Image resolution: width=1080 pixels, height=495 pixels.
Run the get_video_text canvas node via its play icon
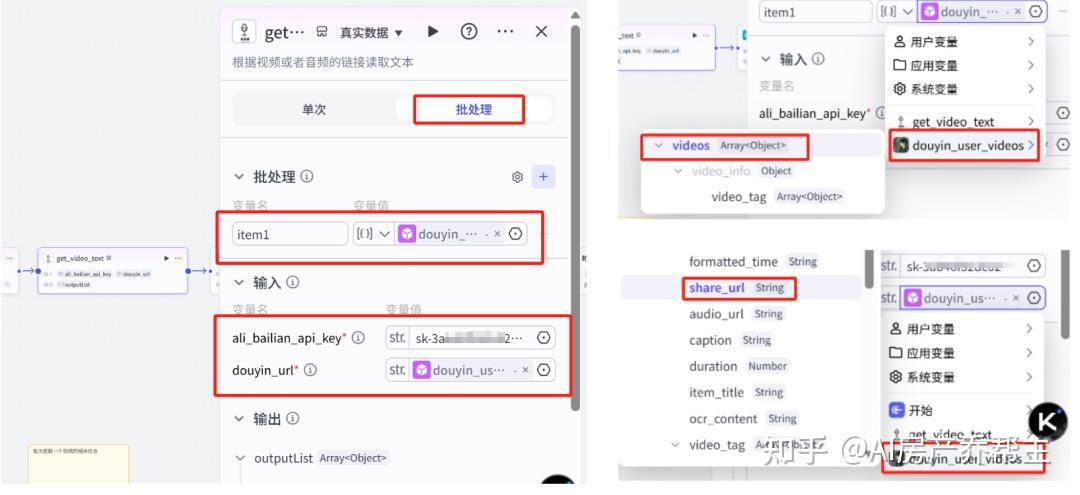click(x=166, y=258)
